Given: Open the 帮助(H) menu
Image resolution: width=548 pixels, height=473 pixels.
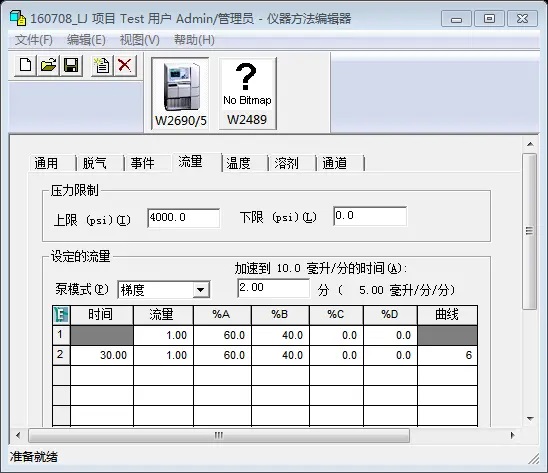Looking at the screenshot, I should pyautogui.click(x=194, y=40).
